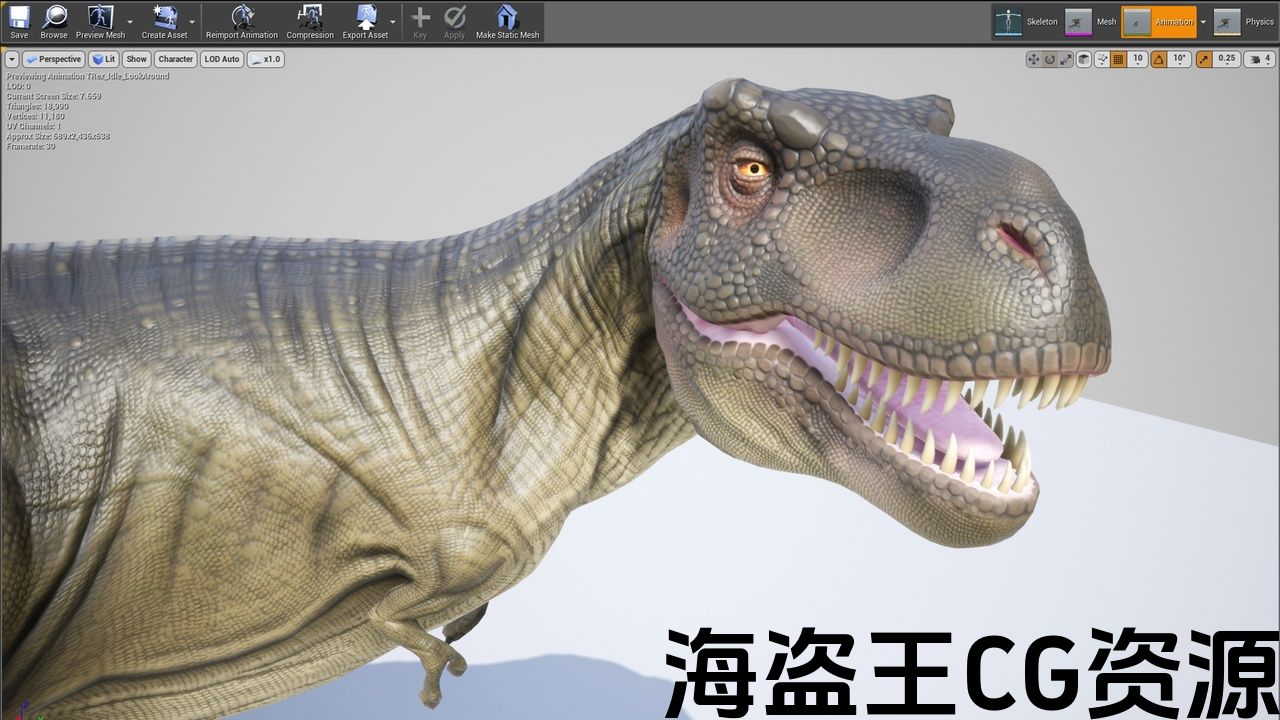Click the coordinate system cube icon

1084,59
